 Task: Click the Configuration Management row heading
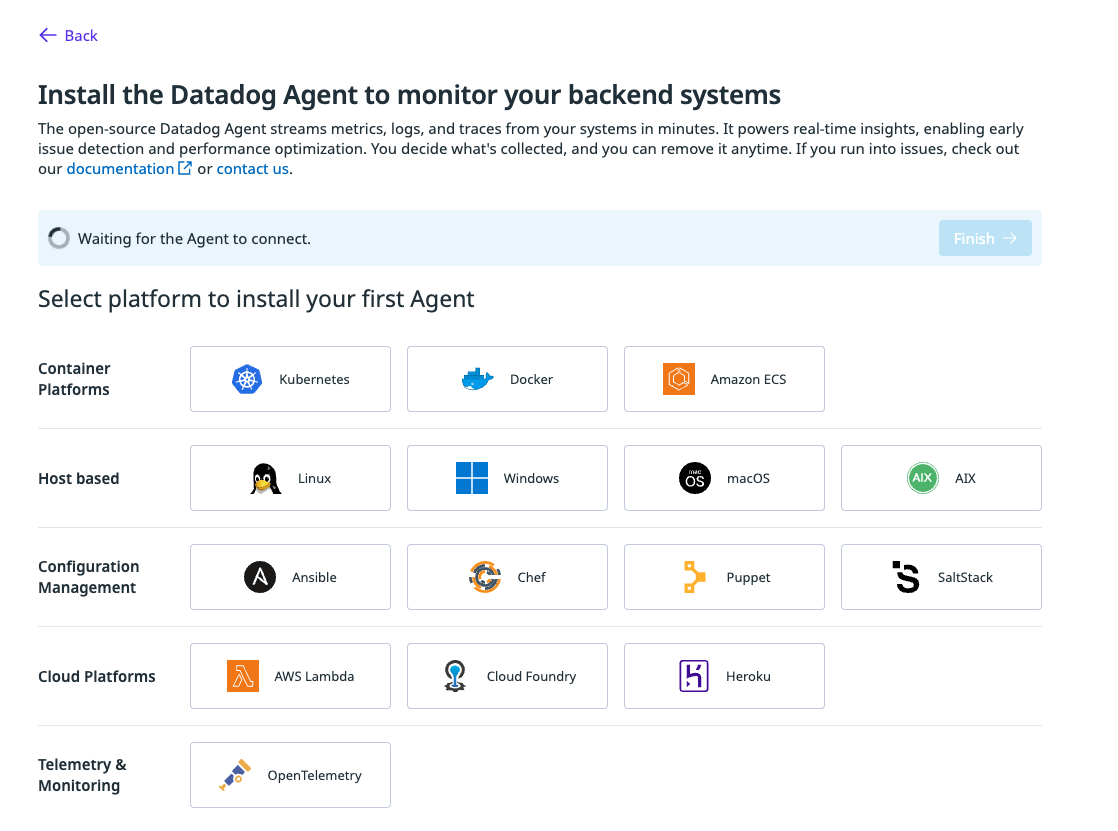tap(88, 577)
